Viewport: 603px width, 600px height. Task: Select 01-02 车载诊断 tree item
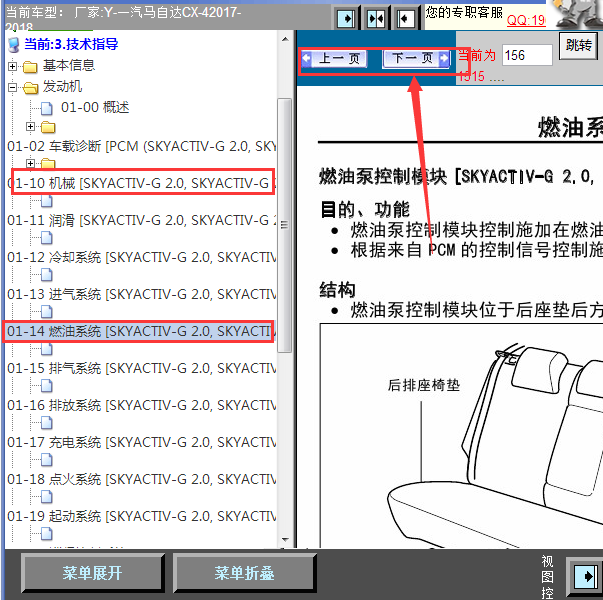click(142, 147)
